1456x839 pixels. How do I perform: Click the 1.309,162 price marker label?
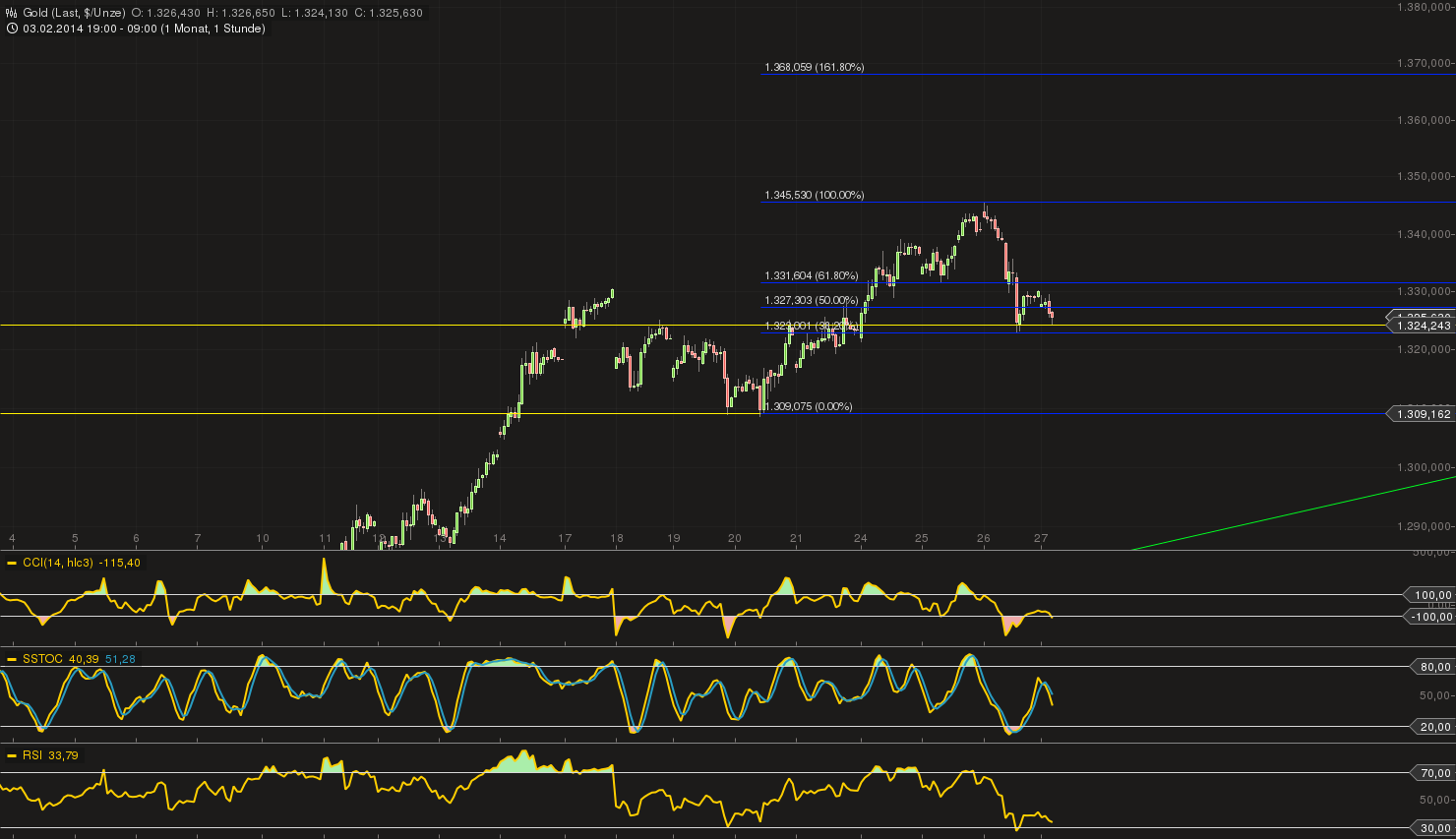point(1422,414)
